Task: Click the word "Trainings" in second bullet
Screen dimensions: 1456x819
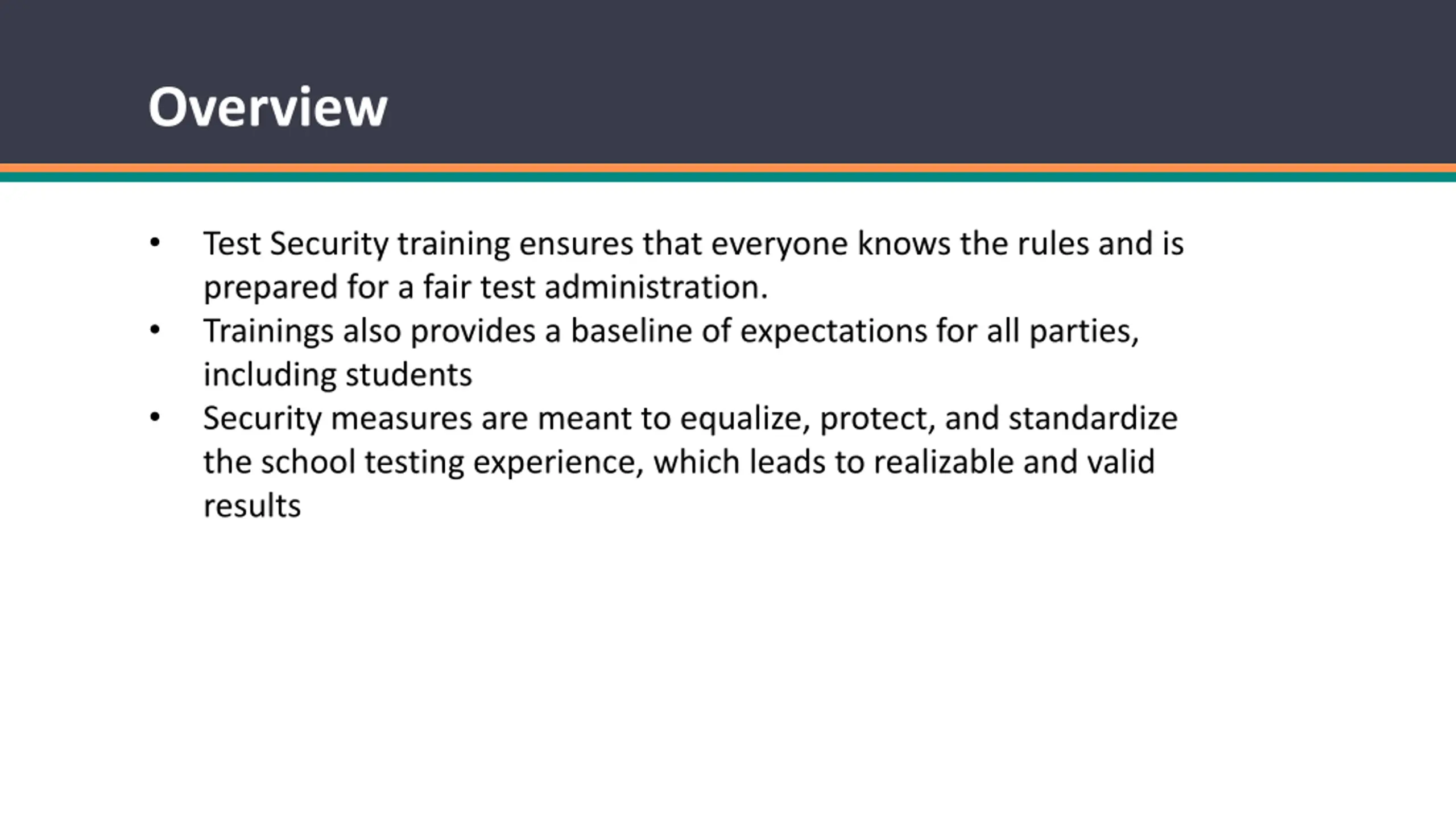Action: (x=268, y=332)
